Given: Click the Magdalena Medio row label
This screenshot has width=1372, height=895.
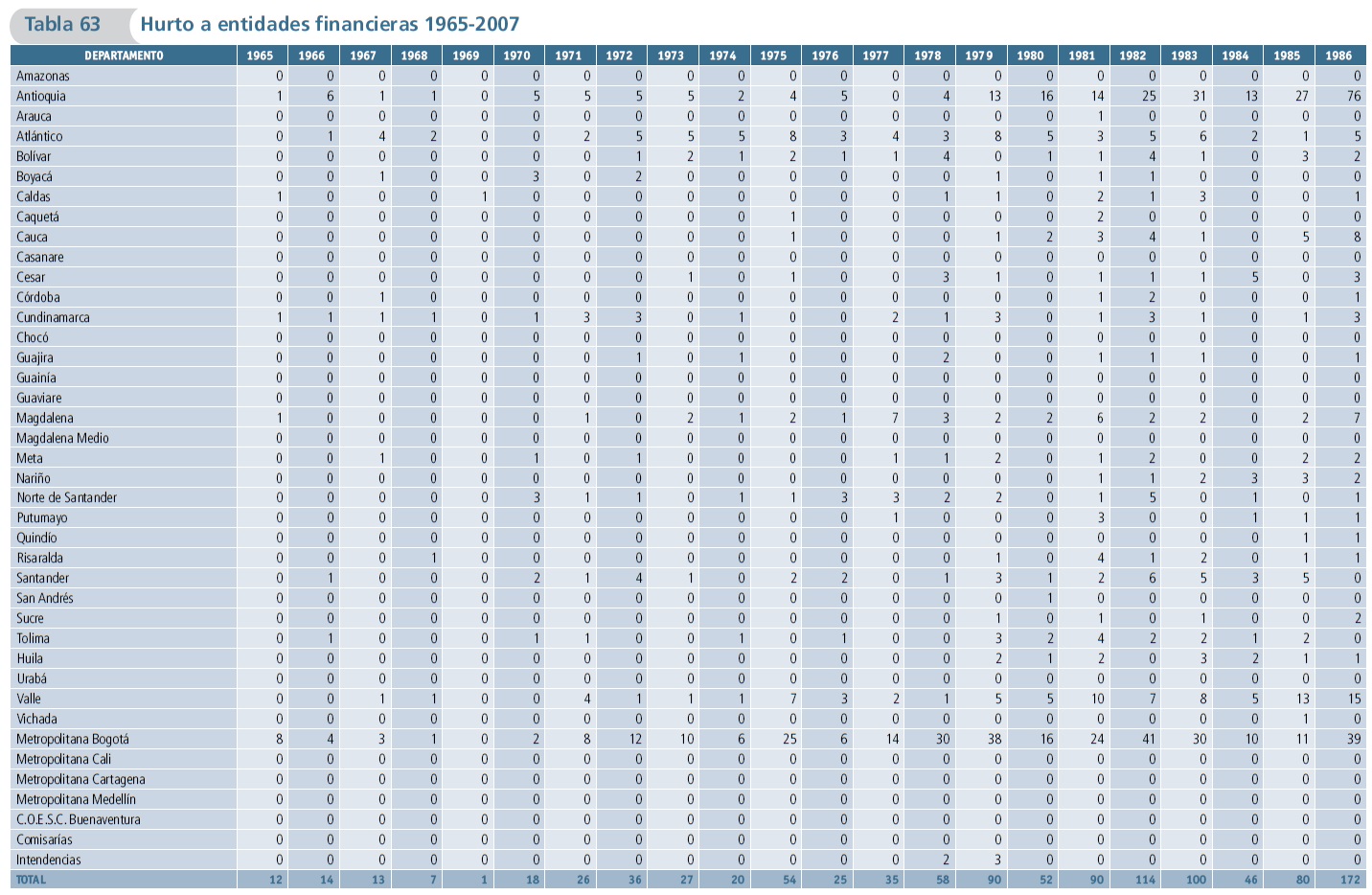Looking at the screenshot, I should coord(63,438).
